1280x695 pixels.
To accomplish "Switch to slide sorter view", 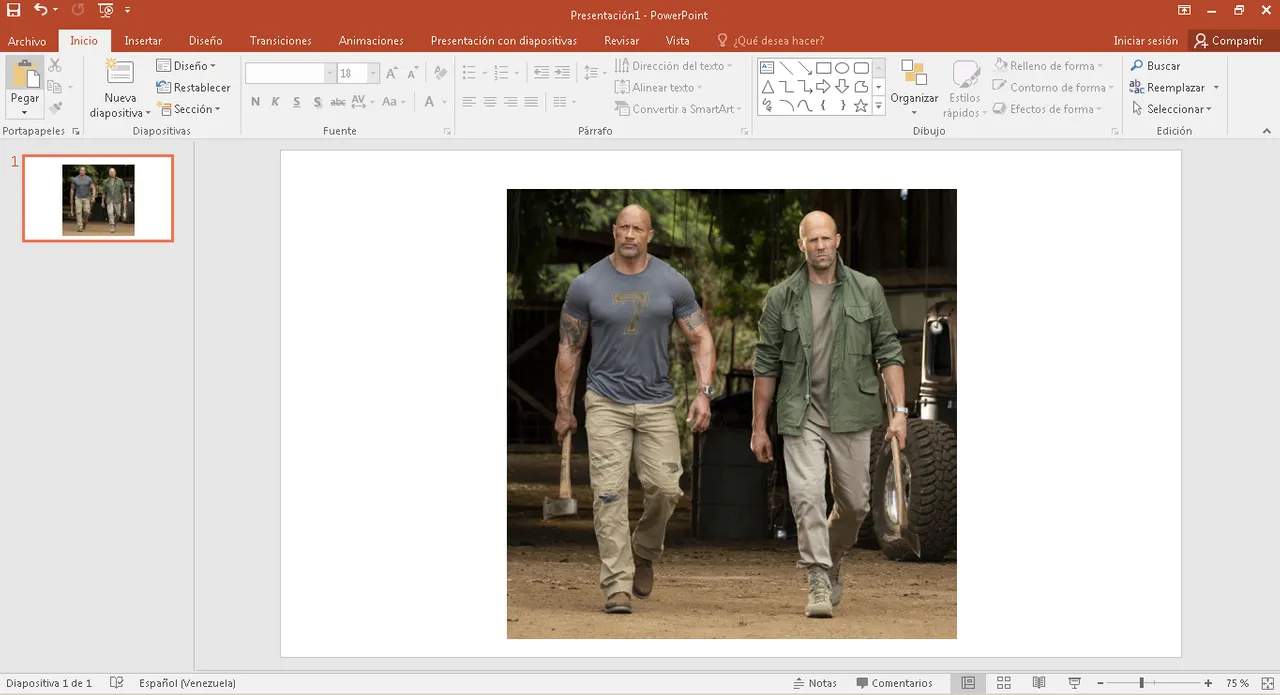I will point(1004,683).
